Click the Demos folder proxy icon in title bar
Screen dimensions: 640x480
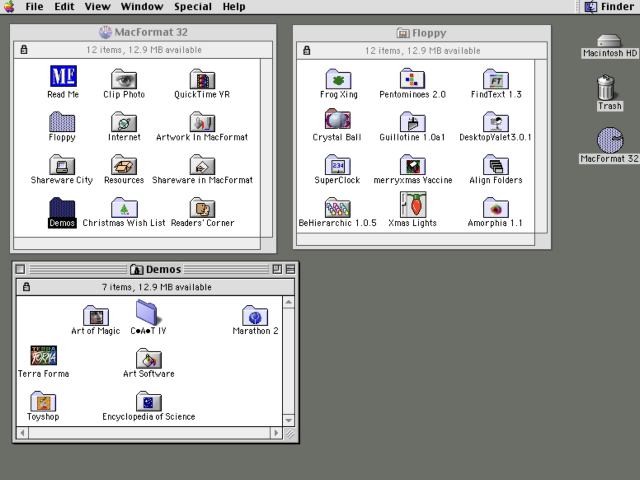tap(136, 270)
